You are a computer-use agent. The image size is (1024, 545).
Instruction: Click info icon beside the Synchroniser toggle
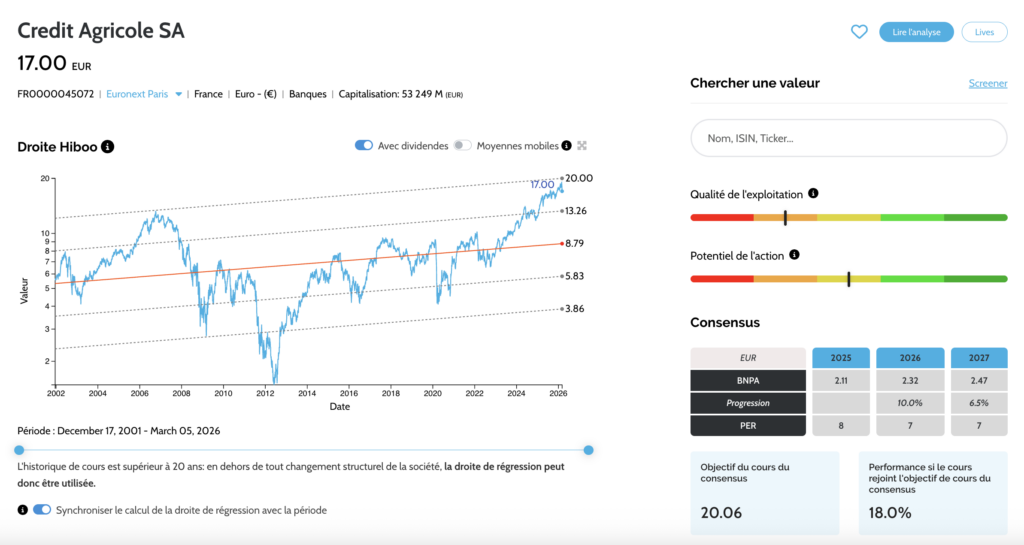pyautogui.click(x=23, y=510)
